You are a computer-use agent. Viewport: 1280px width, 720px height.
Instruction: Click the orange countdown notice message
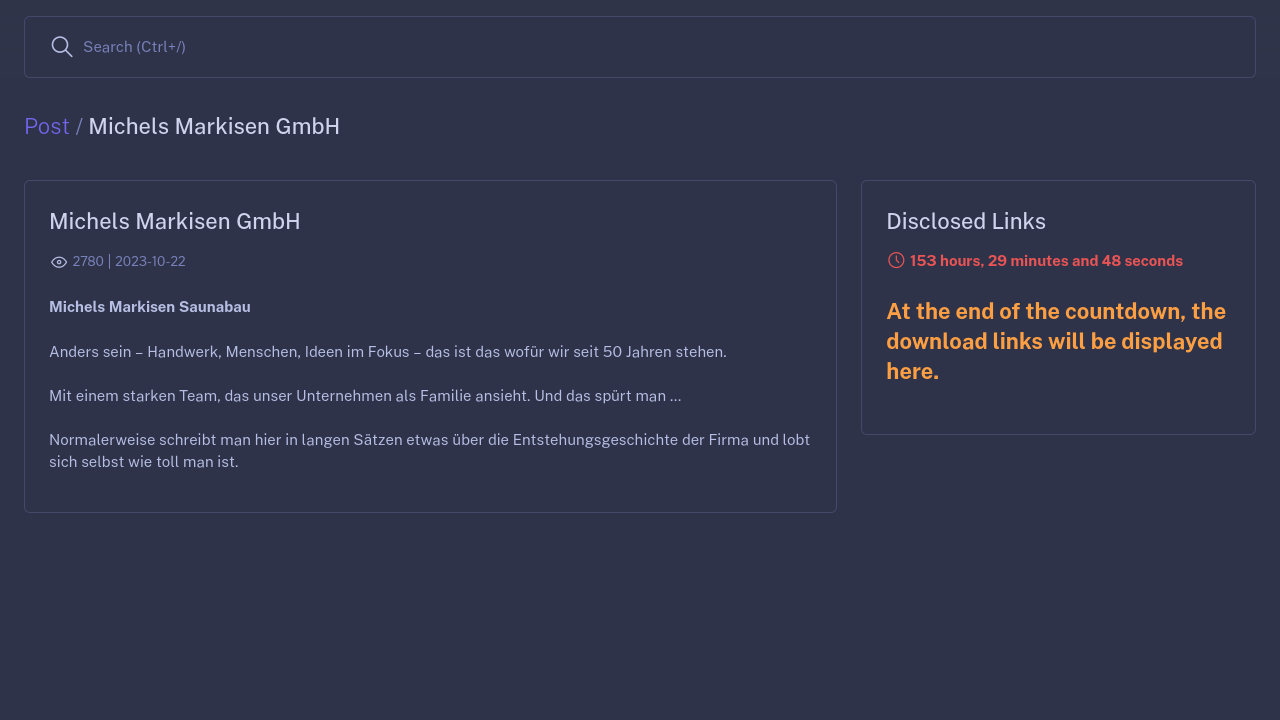tap(1057, 341)
